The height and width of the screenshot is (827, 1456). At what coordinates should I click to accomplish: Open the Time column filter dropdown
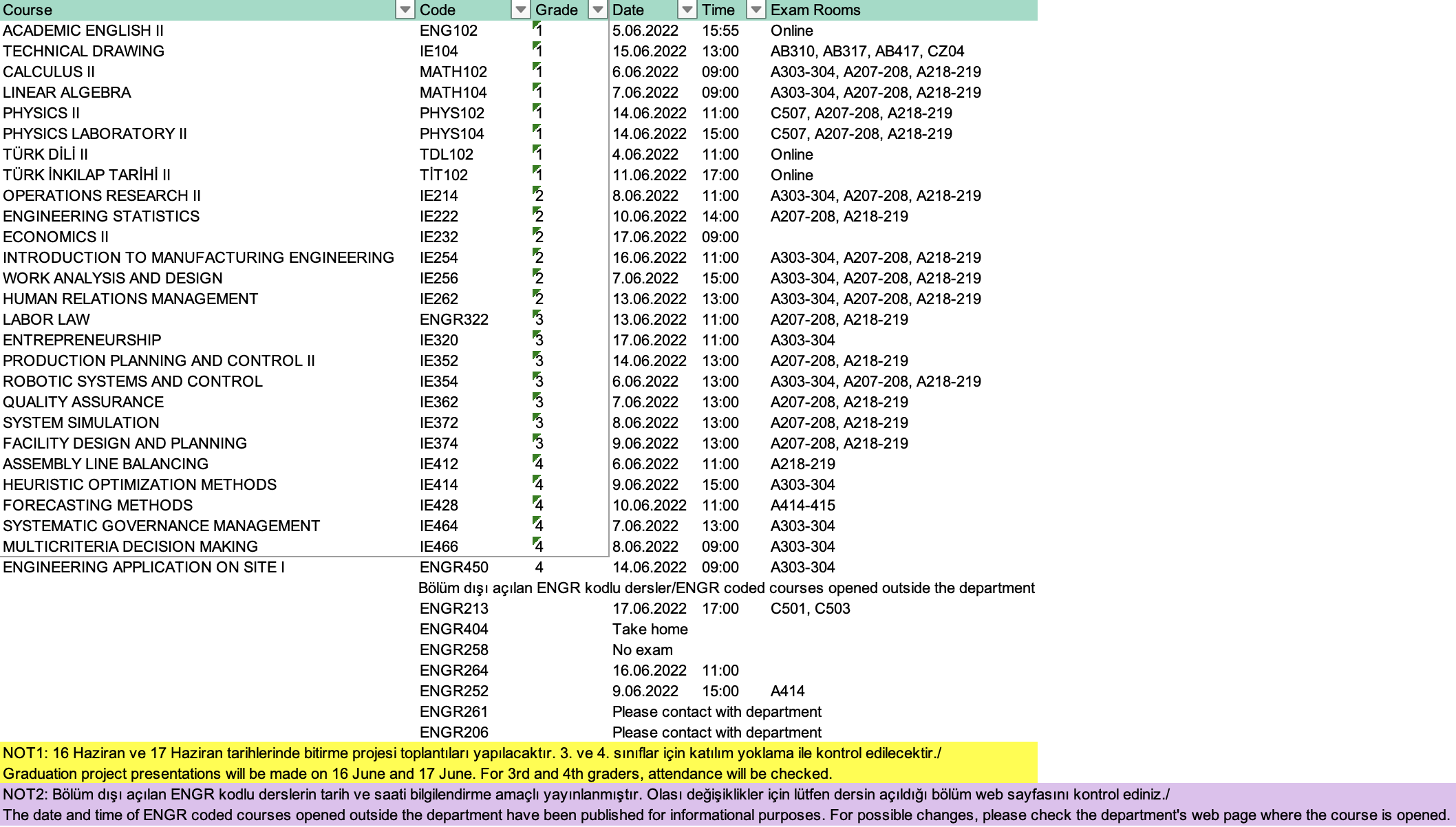point(756,10)
